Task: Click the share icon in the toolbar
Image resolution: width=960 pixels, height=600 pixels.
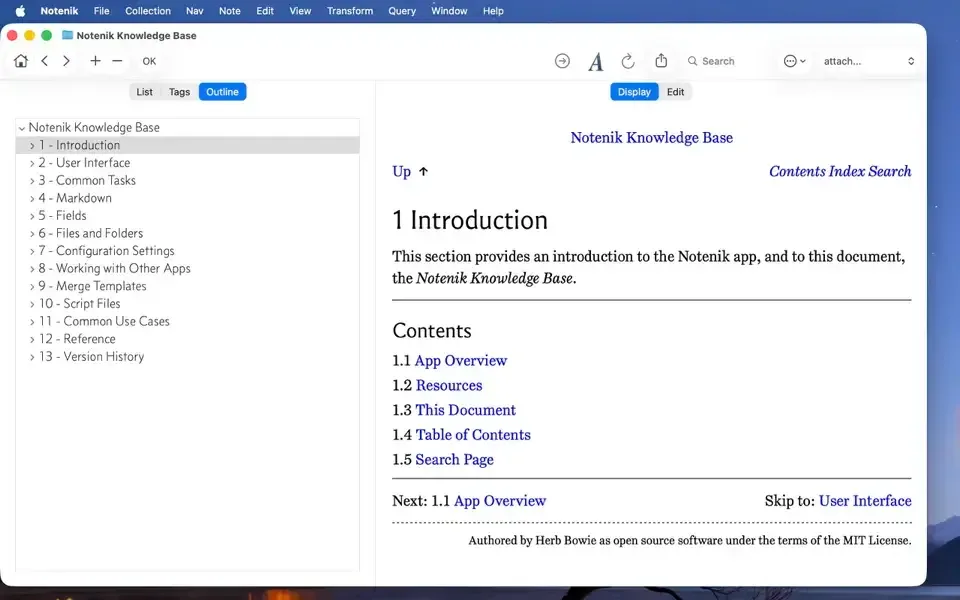Action: [x=661, y=60]
